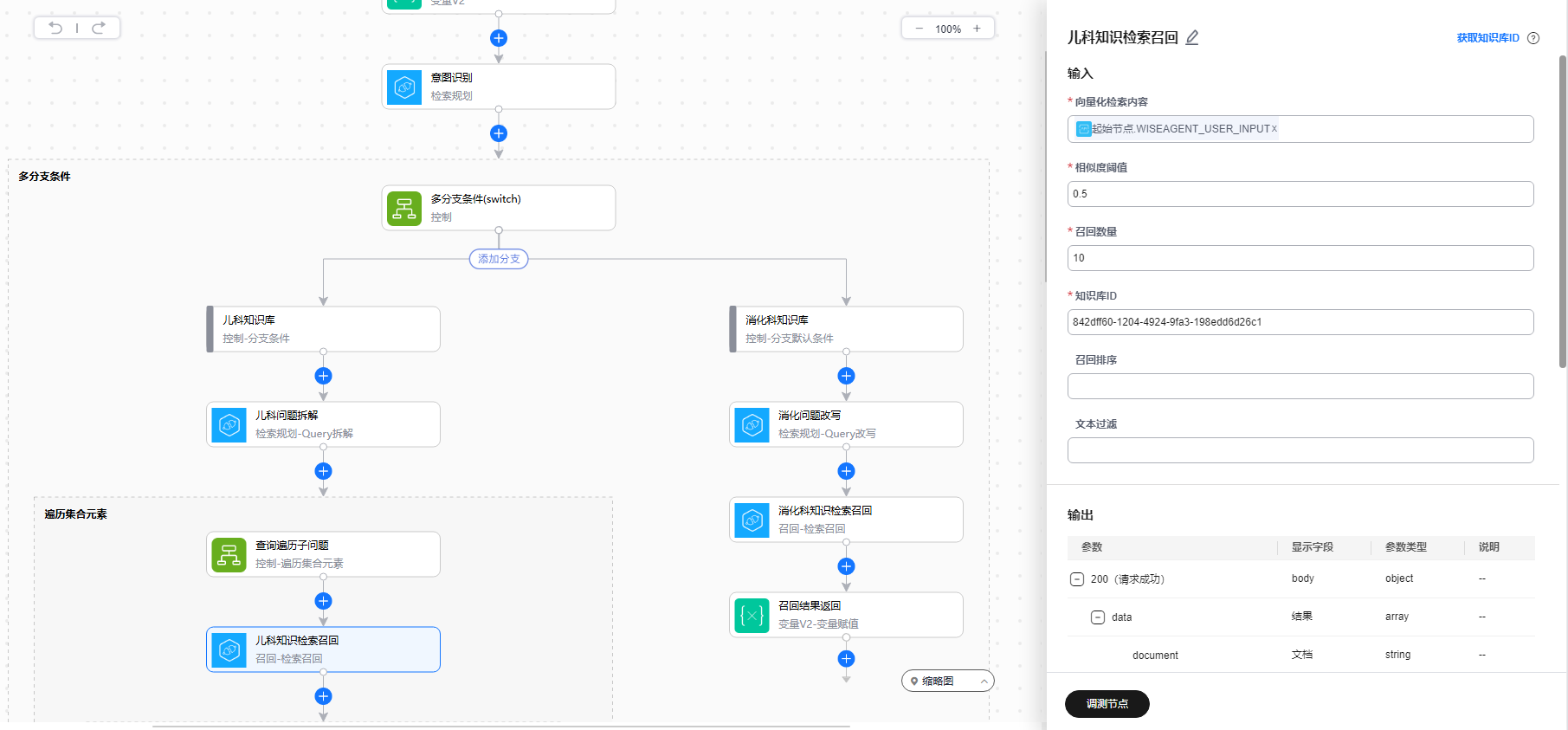Select the 消化科知识检索召回 node
This screenshot has height=730, width=1568.
846,520
